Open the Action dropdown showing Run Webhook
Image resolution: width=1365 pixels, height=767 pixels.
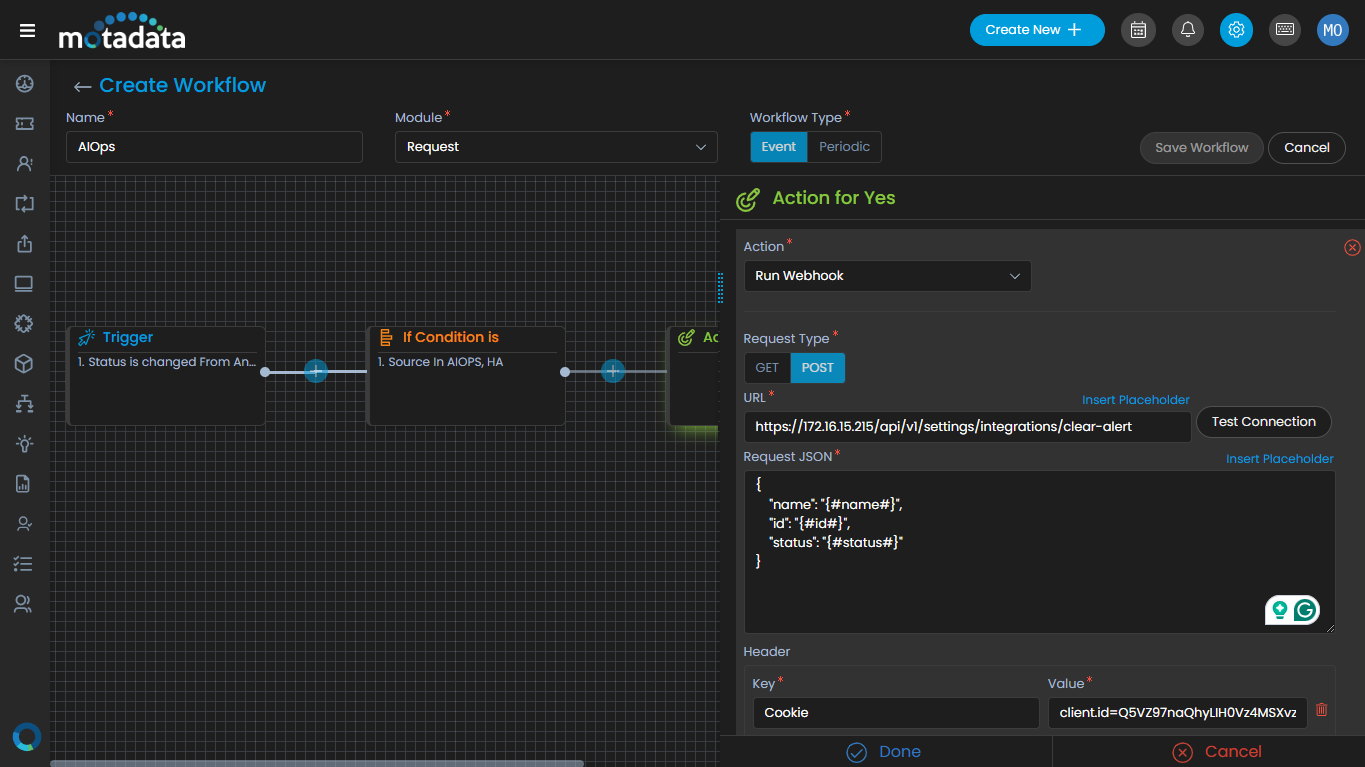887,276
